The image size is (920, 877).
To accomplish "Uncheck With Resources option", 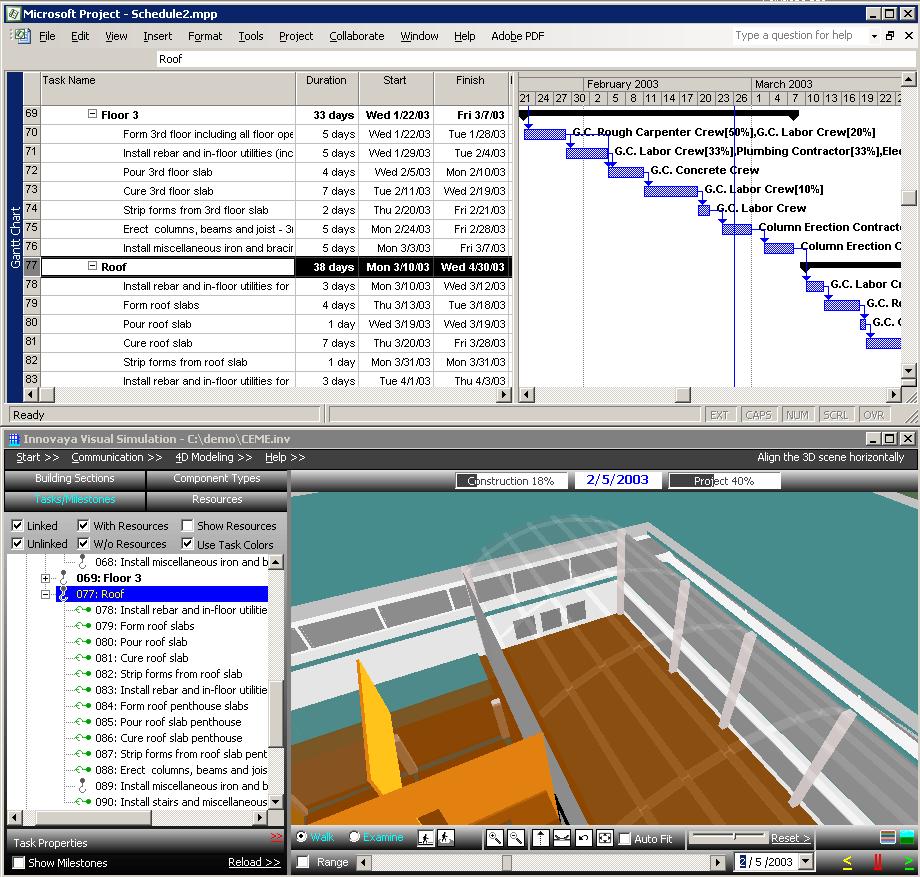I will point(83,526).
